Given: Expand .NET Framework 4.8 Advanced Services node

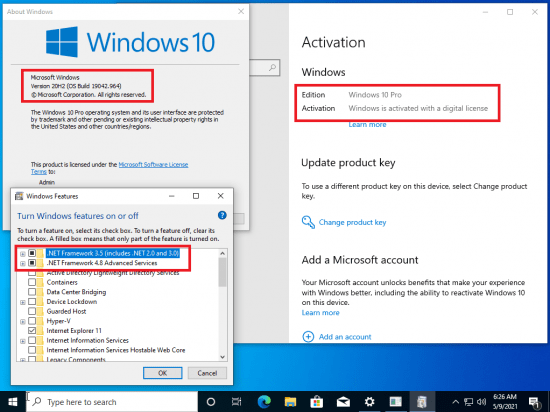Looking at the screenshot, I should tap(23, 263).
